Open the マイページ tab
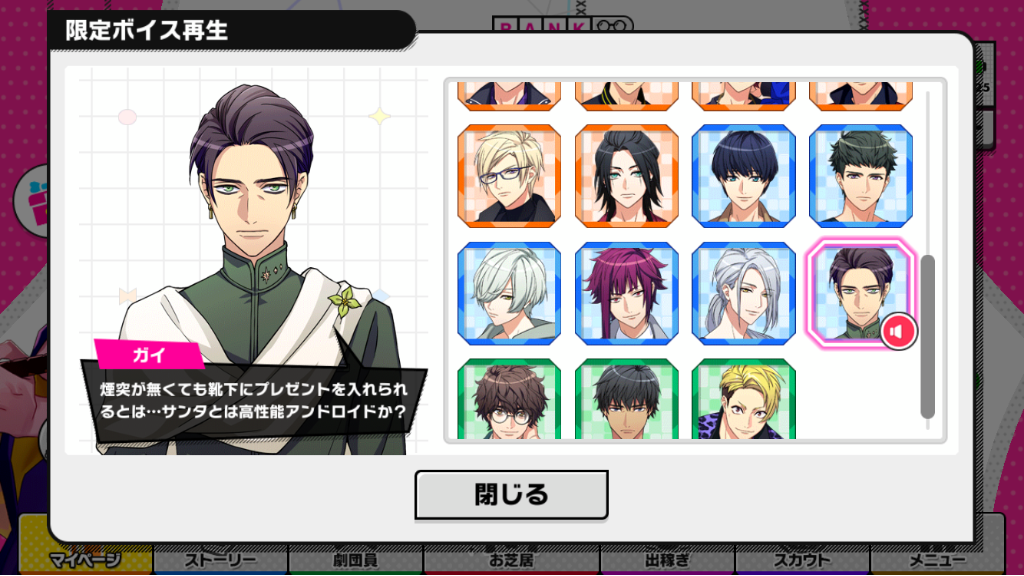 click(x=86, y=560)
